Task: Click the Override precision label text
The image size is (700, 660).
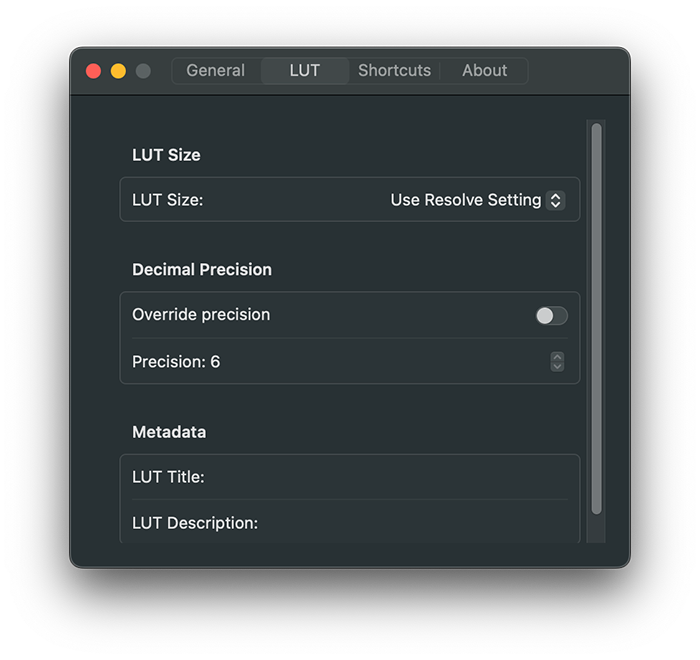Action: [201, 315]
